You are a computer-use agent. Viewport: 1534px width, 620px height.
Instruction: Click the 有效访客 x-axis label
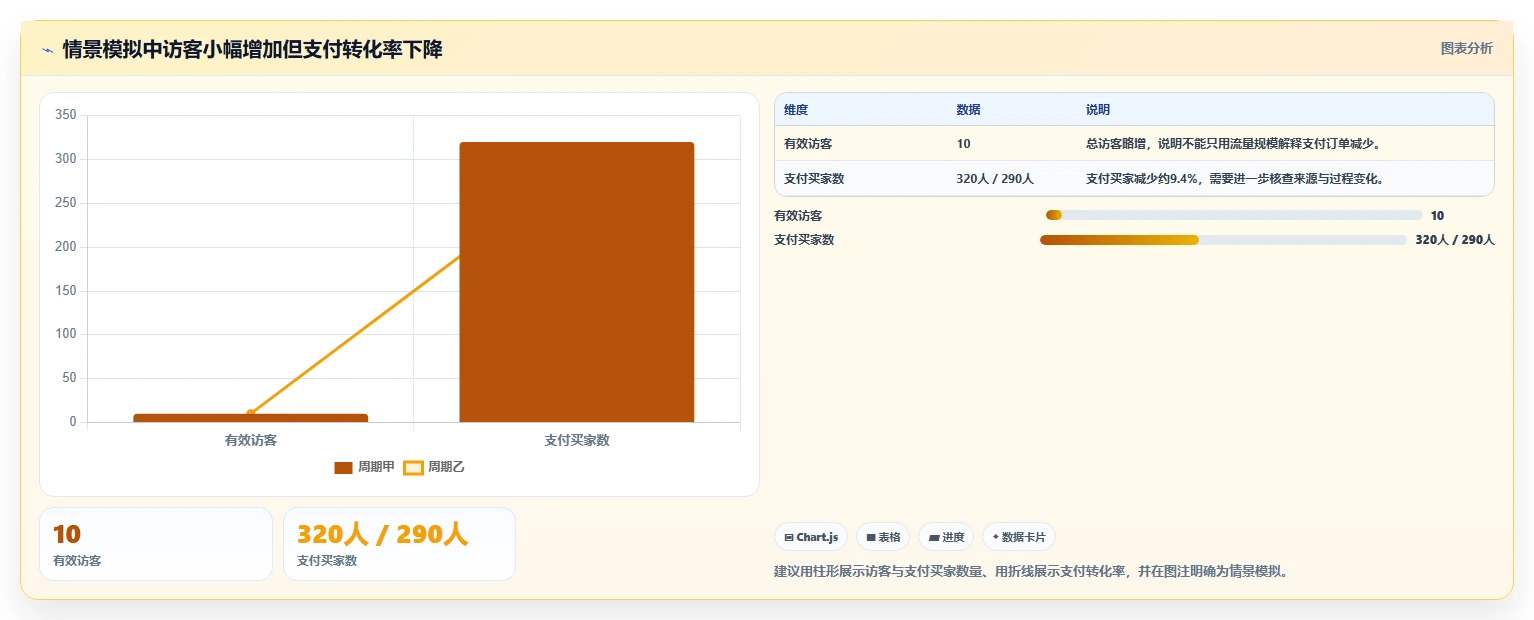(251, 440)
